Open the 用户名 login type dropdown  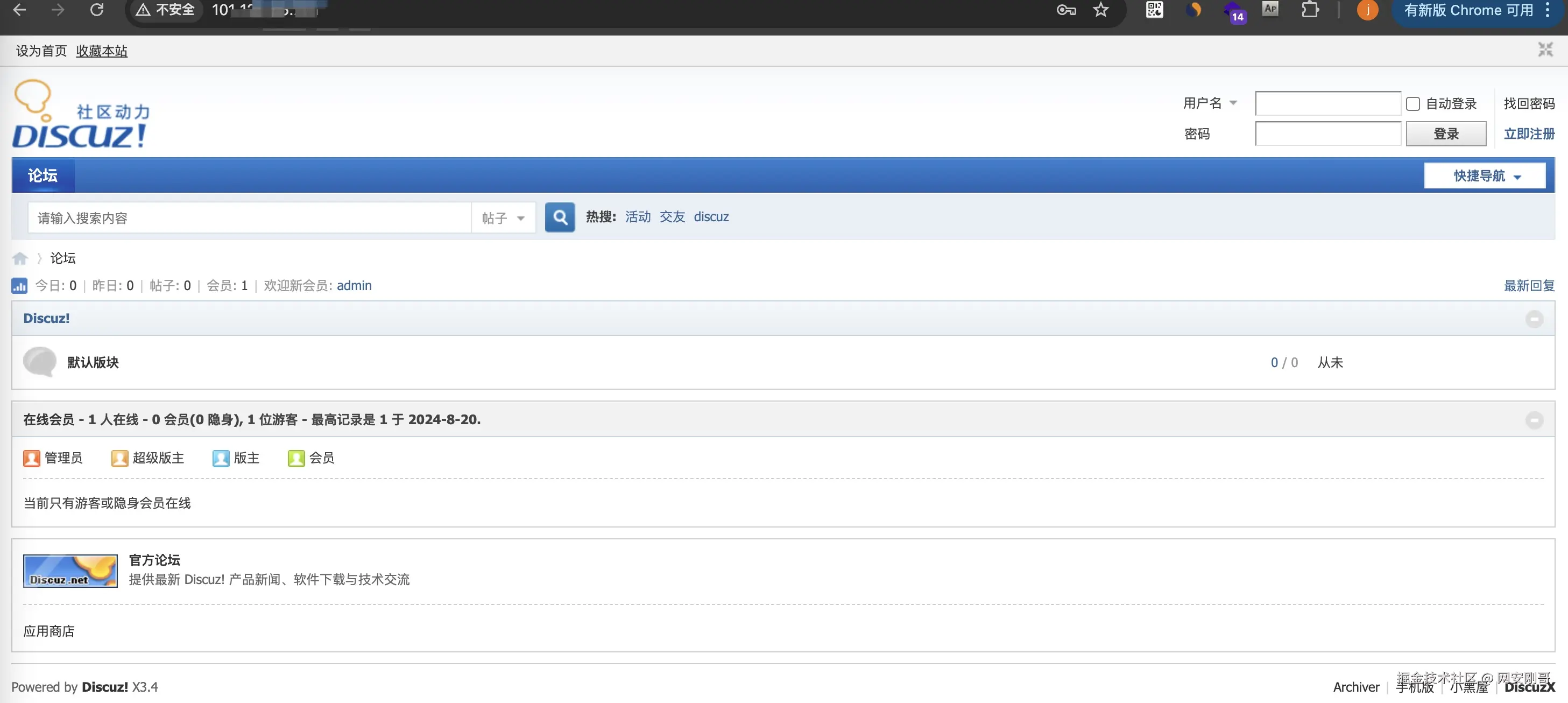coord(1210,103)
